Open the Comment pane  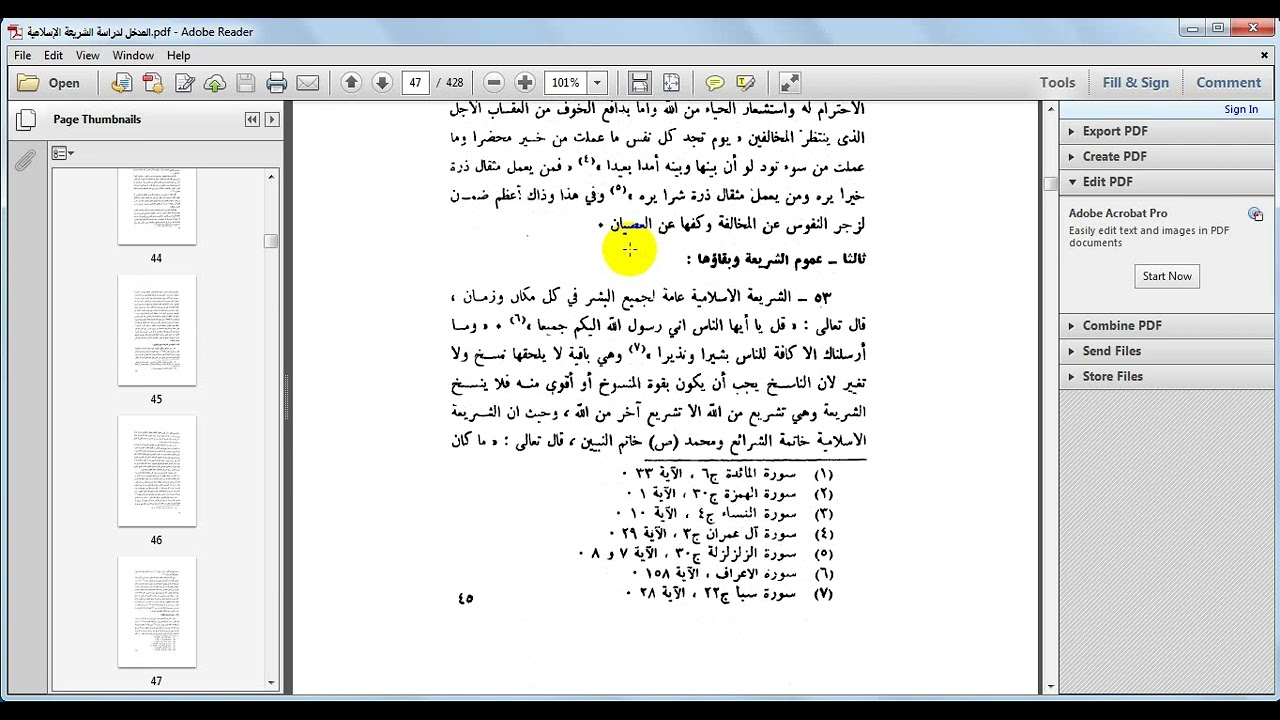click(x=1228, y=83)
